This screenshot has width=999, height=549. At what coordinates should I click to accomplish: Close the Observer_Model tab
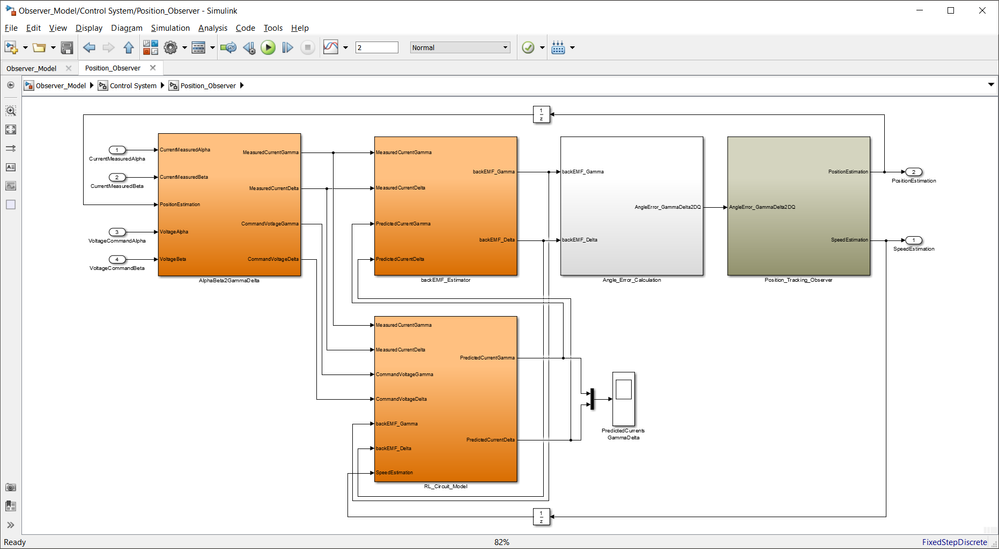coord(69,68)
